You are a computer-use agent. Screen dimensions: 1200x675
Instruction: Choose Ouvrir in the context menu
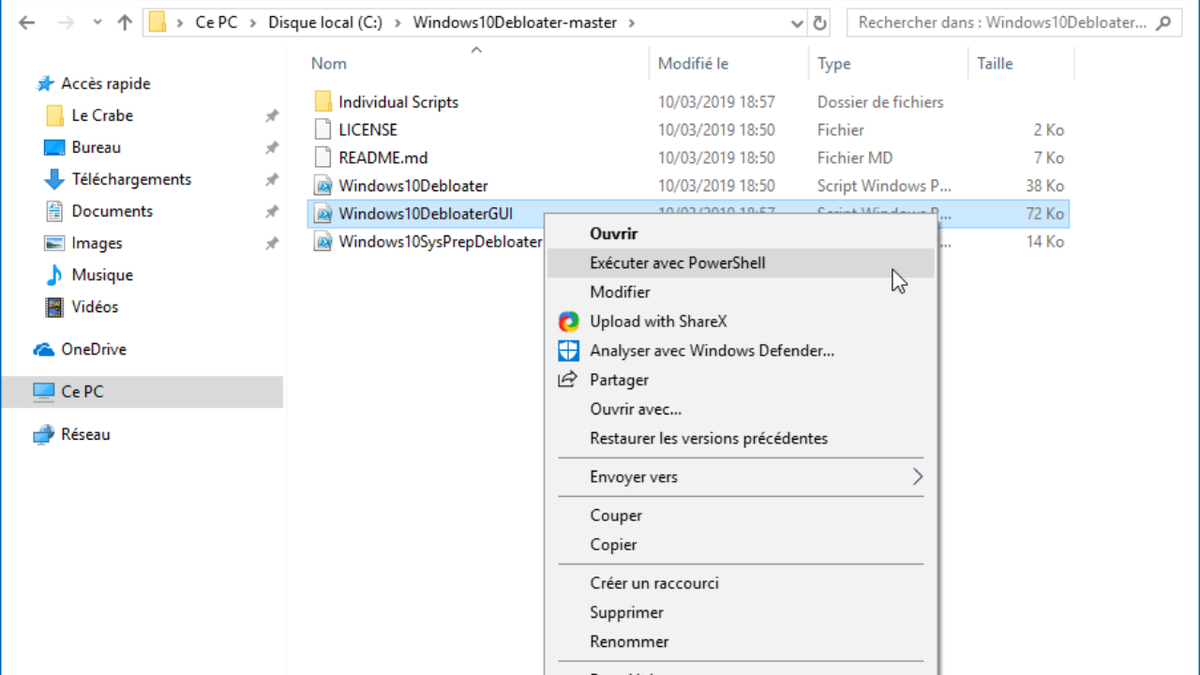point(741,233)
